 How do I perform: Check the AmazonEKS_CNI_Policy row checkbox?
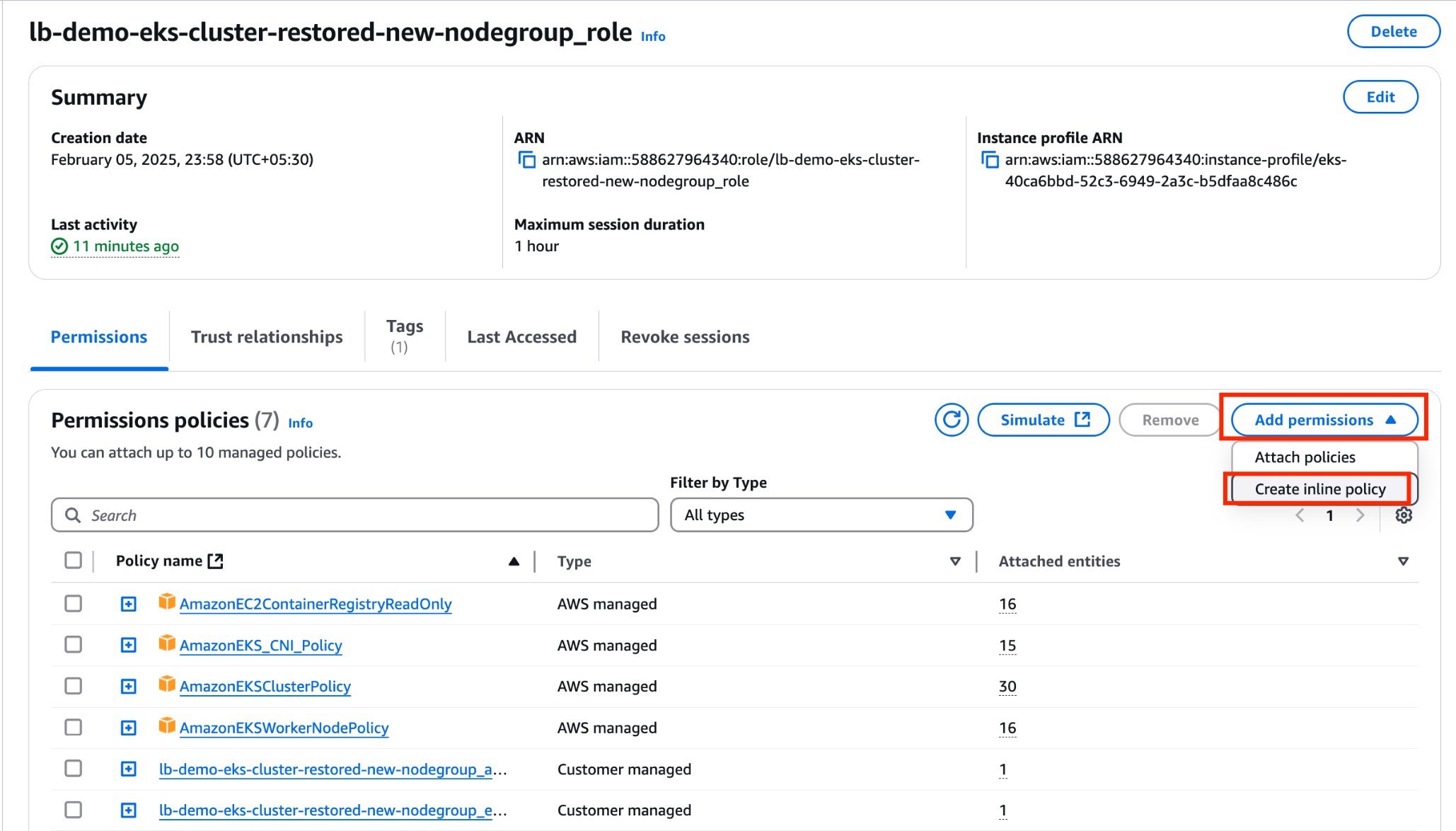(x=74, y=645)
